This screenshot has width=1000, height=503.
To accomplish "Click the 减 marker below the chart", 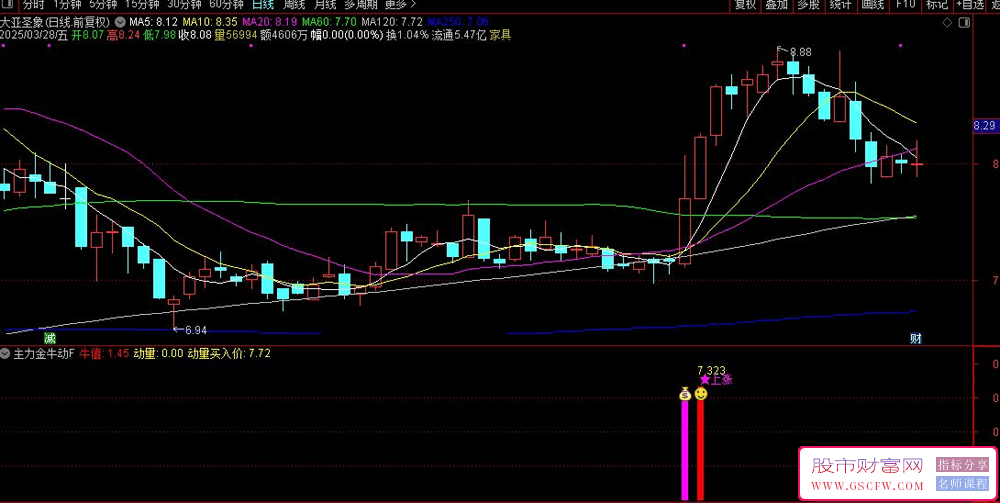I will click(49, 338).
